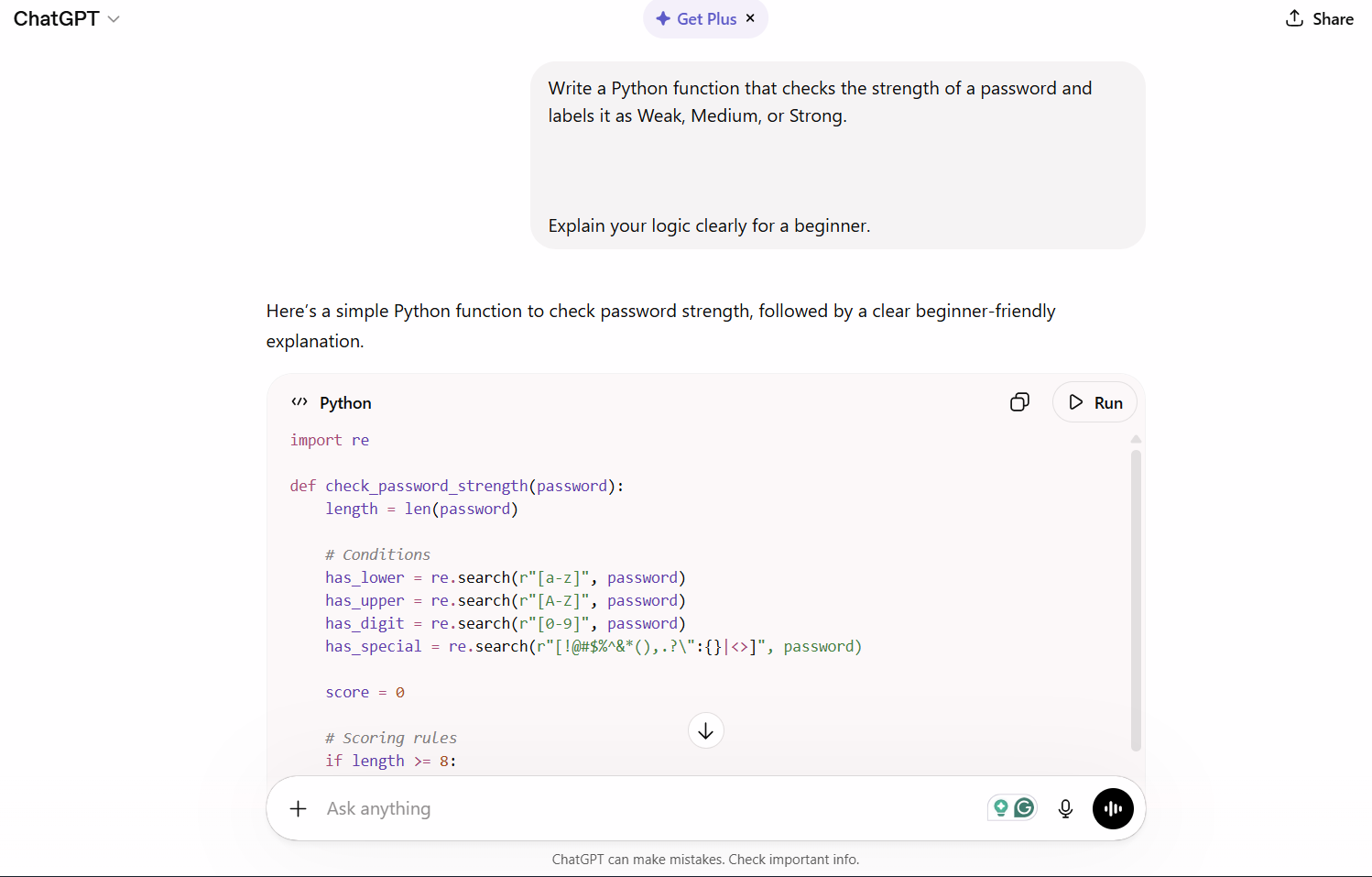1372x877 pixels.
Task: Copy the Python code snippet
Action: (x=1019, y=401)
